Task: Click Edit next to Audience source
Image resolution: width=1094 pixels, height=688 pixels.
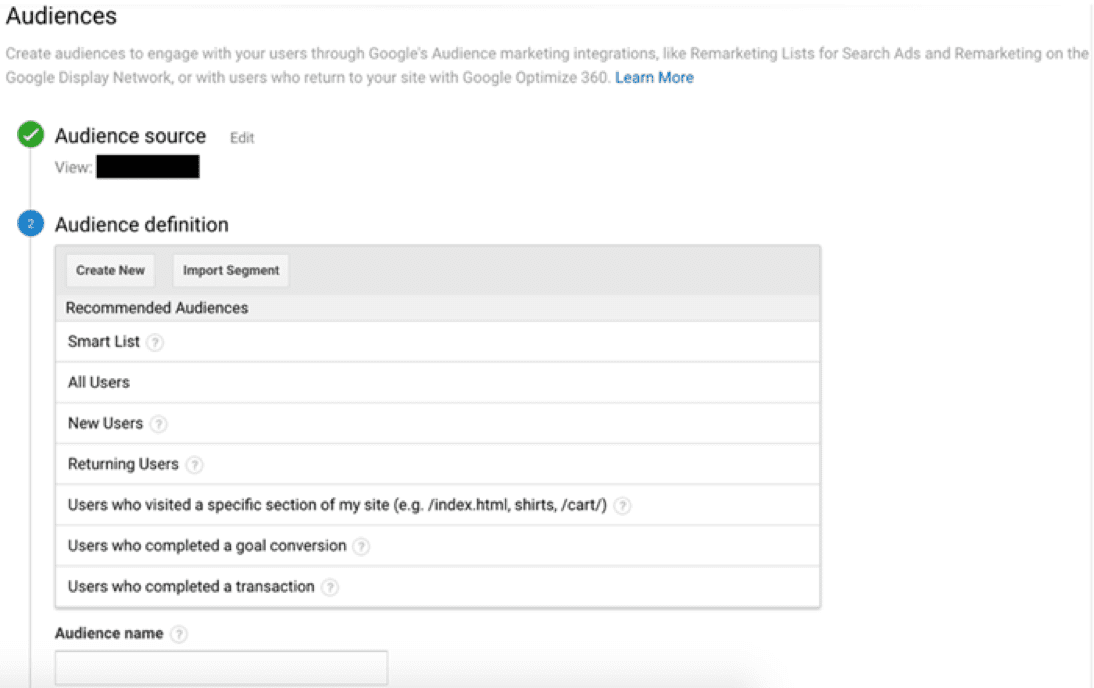Action: 242,138
